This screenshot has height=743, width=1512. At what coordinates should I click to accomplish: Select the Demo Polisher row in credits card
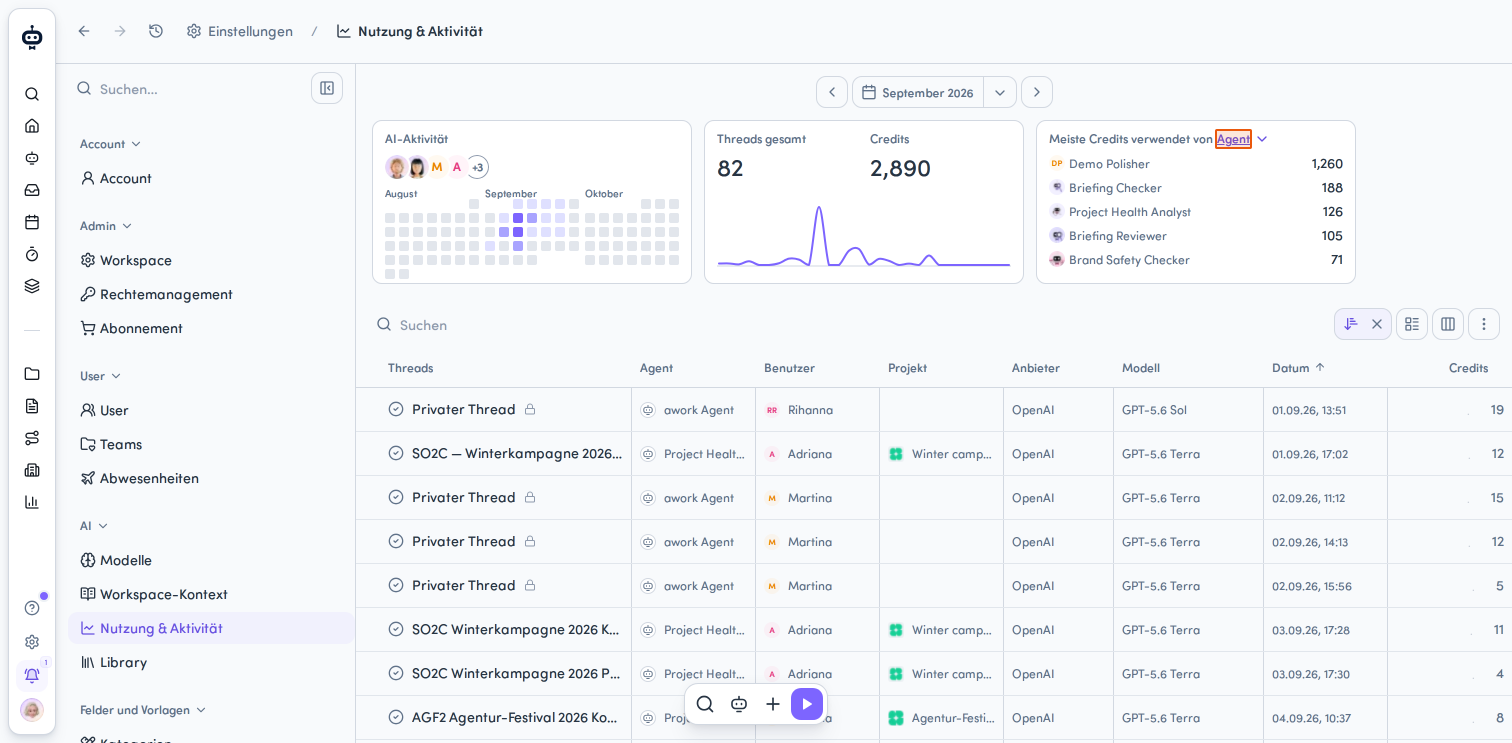pos(1196,164)
